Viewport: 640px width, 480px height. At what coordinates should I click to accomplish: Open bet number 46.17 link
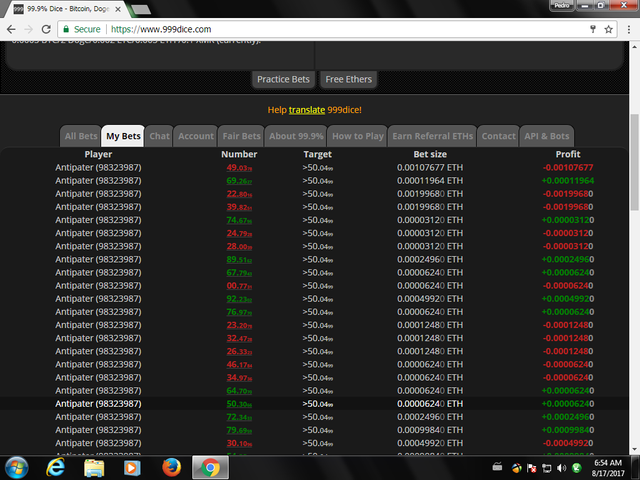(x=239, y=364)
